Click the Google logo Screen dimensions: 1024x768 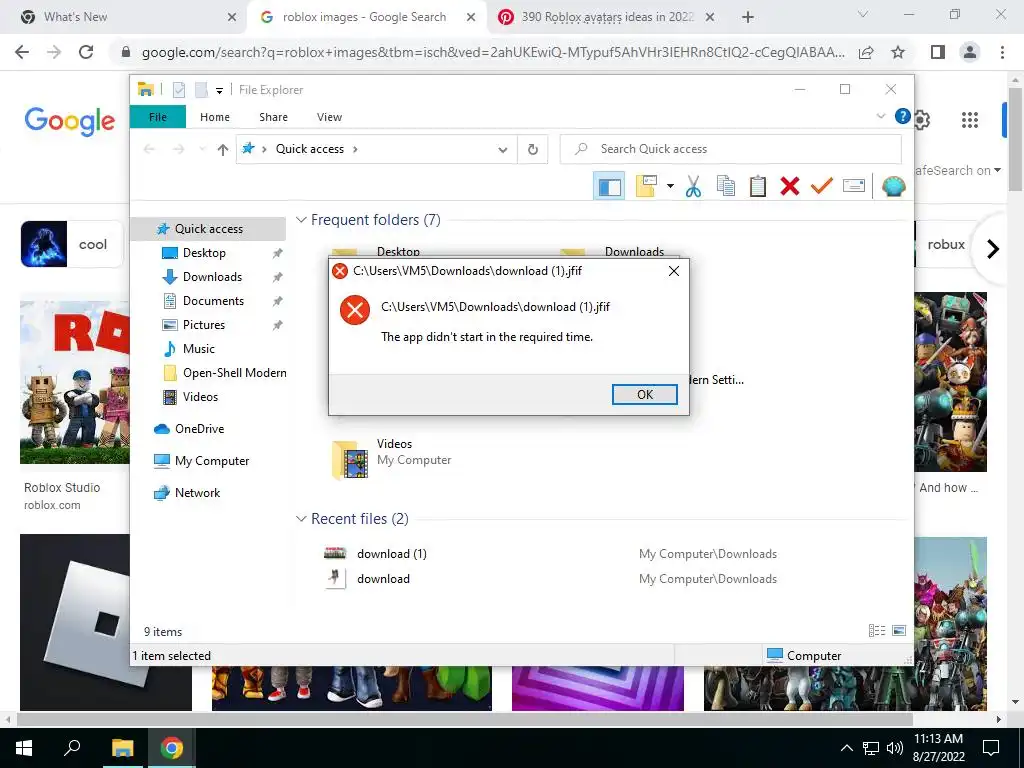69,121
